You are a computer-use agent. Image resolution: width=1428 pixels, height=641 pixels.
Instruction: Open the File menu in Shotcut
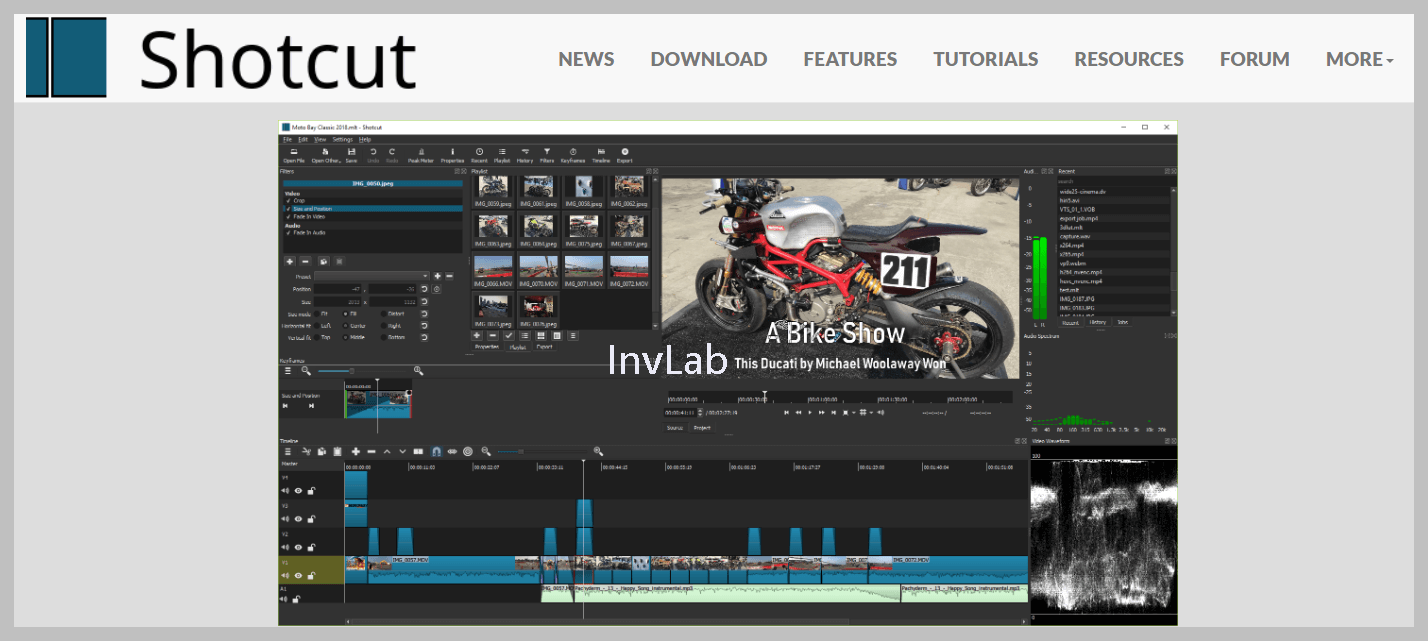coord(287,139)
